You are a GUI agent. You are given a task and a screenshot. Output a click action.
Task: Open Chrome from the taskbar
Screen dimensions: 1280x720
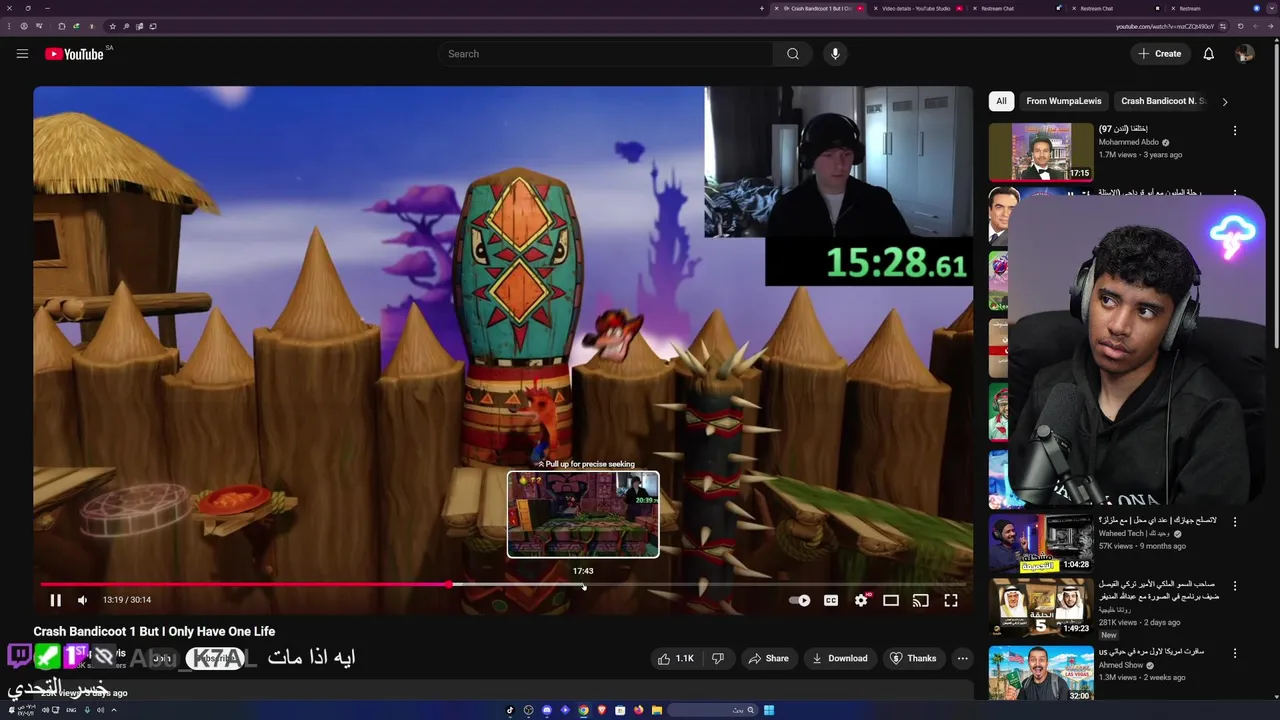[x=583, y=710]
